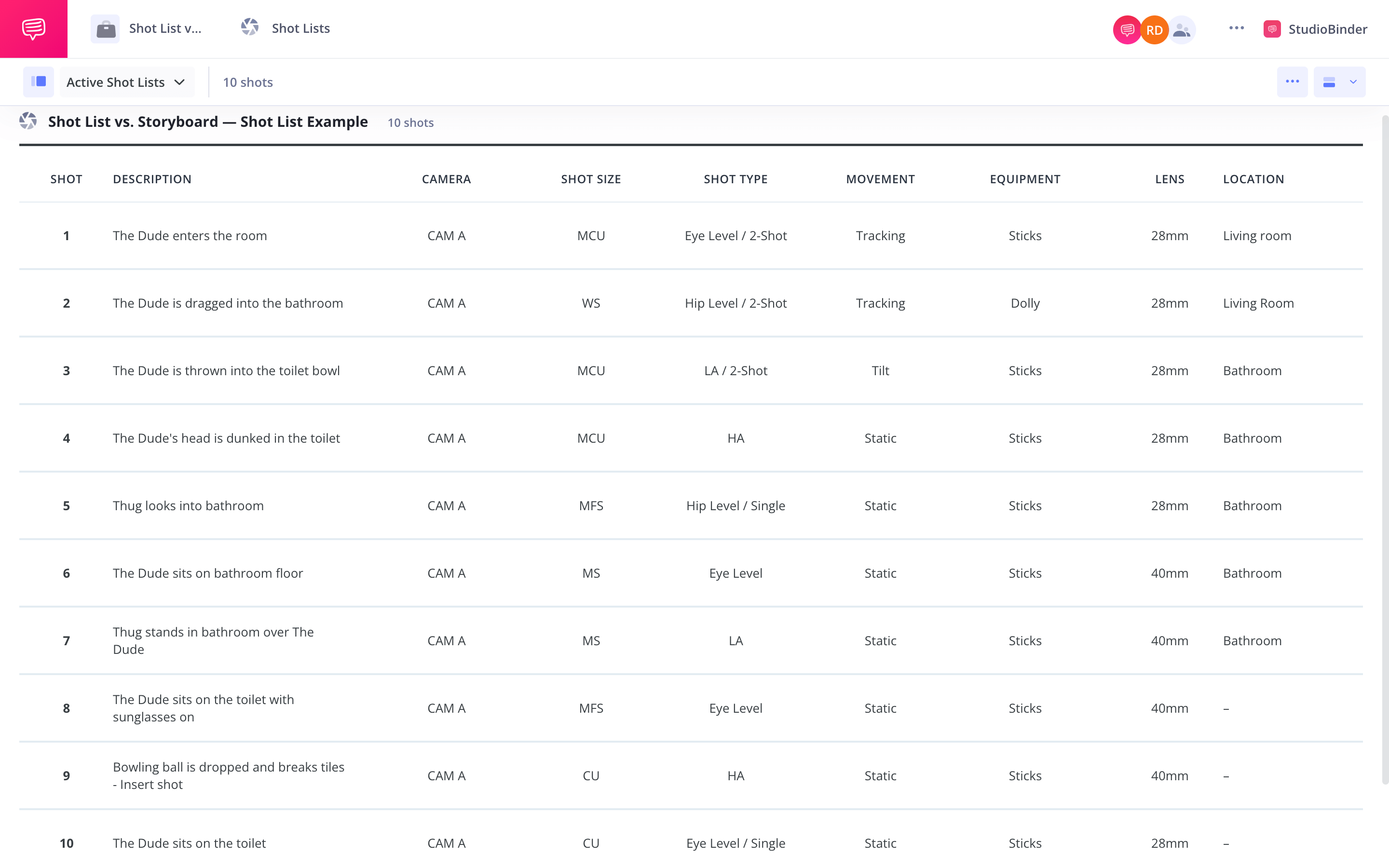Open the RD user avatar
The height and width of the screenshot is (868, 1389).
(1154, 29)
